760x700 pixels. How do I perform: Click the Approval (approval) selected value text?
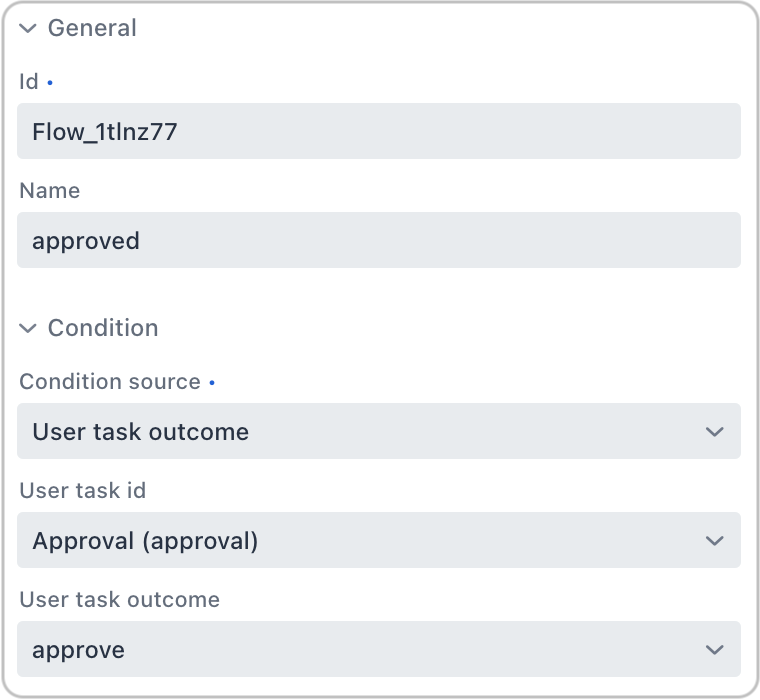point(145,541)
